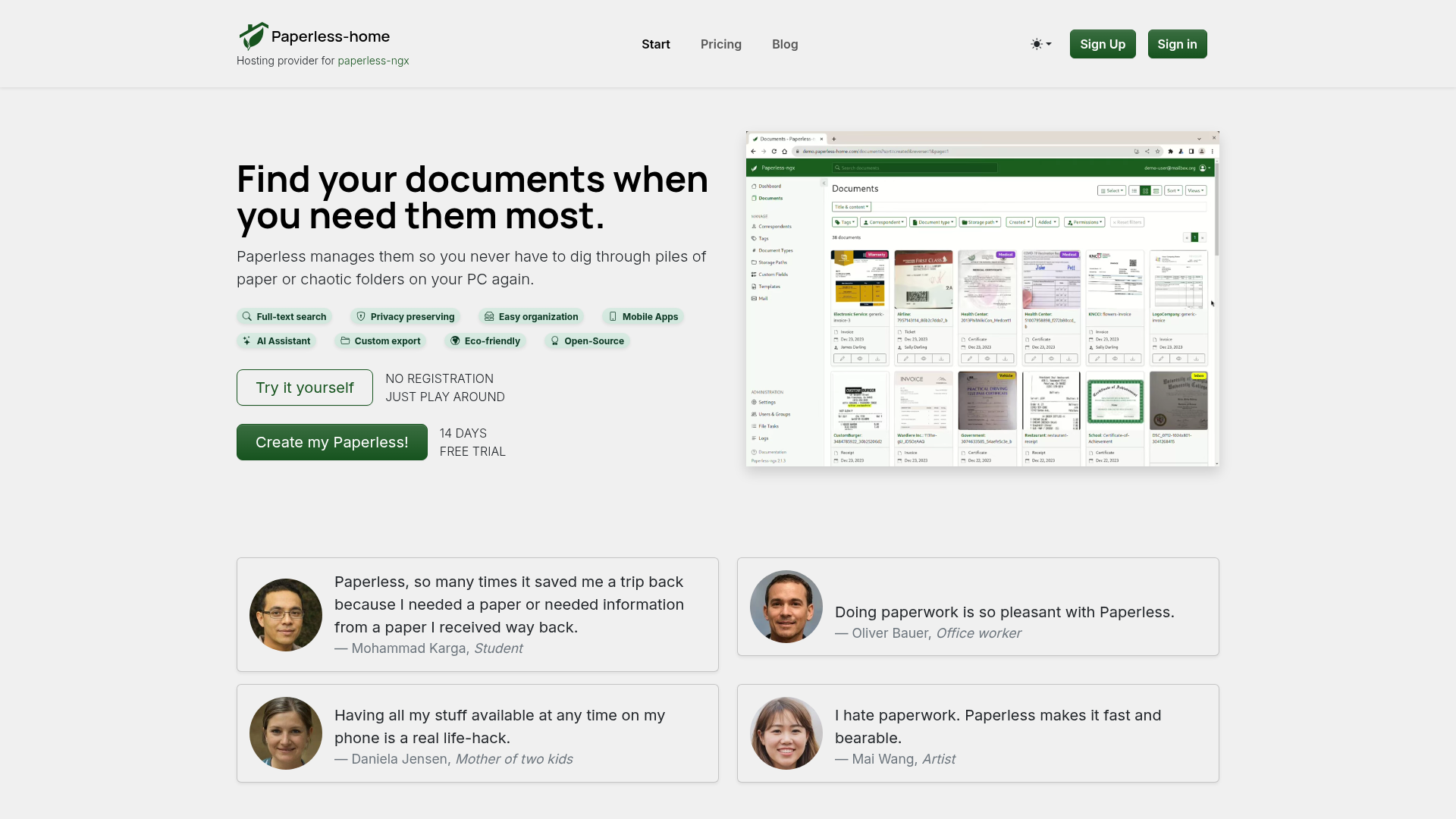This screenshot has height=819, width=1456.
Task: Click the 'Oliver Bauer, Office worker' attribution
Action: coord(927,633)
